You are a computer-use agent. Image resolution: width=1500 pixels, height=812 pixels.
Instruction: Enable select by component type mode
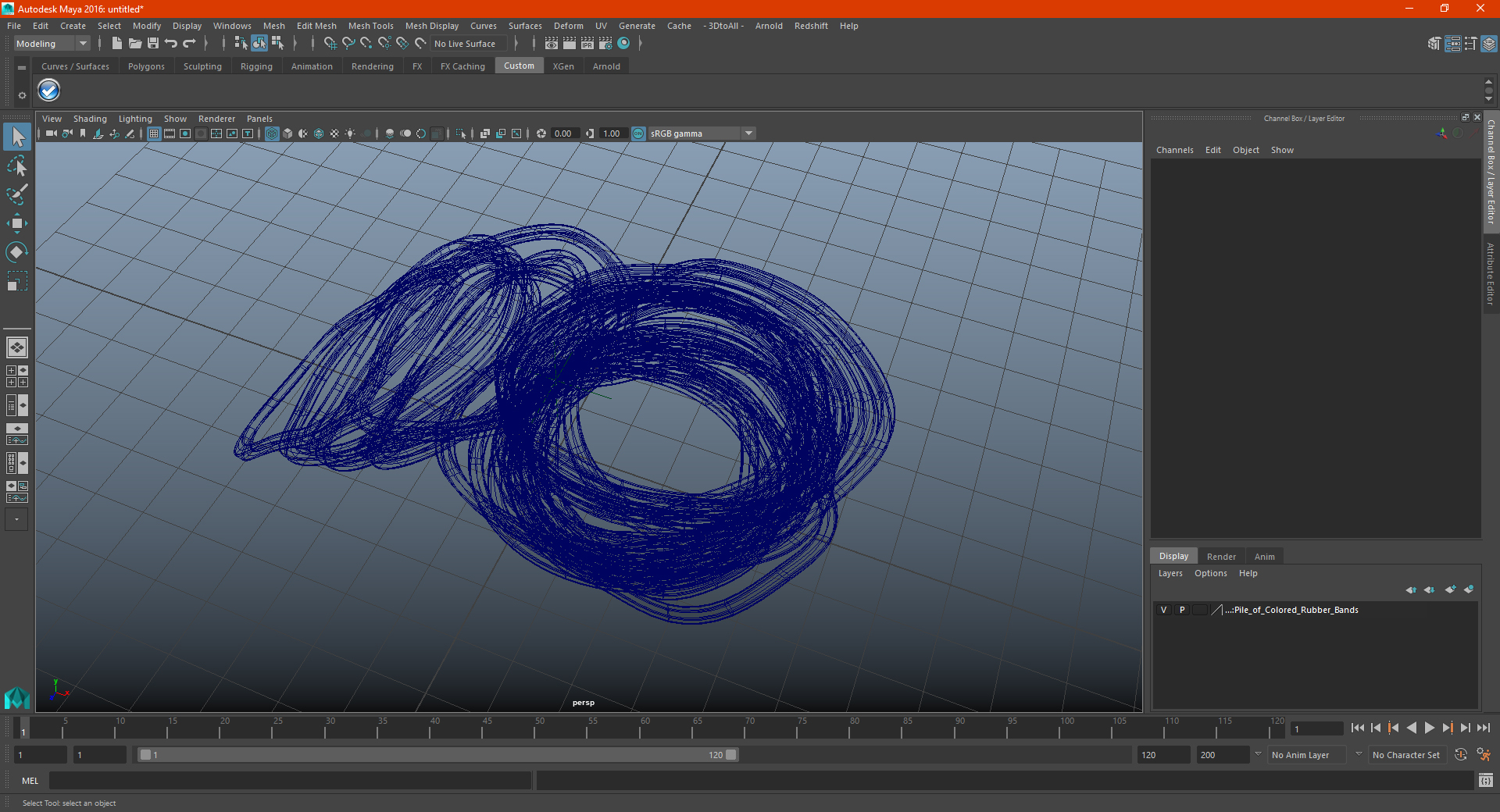tap(277, 44)
